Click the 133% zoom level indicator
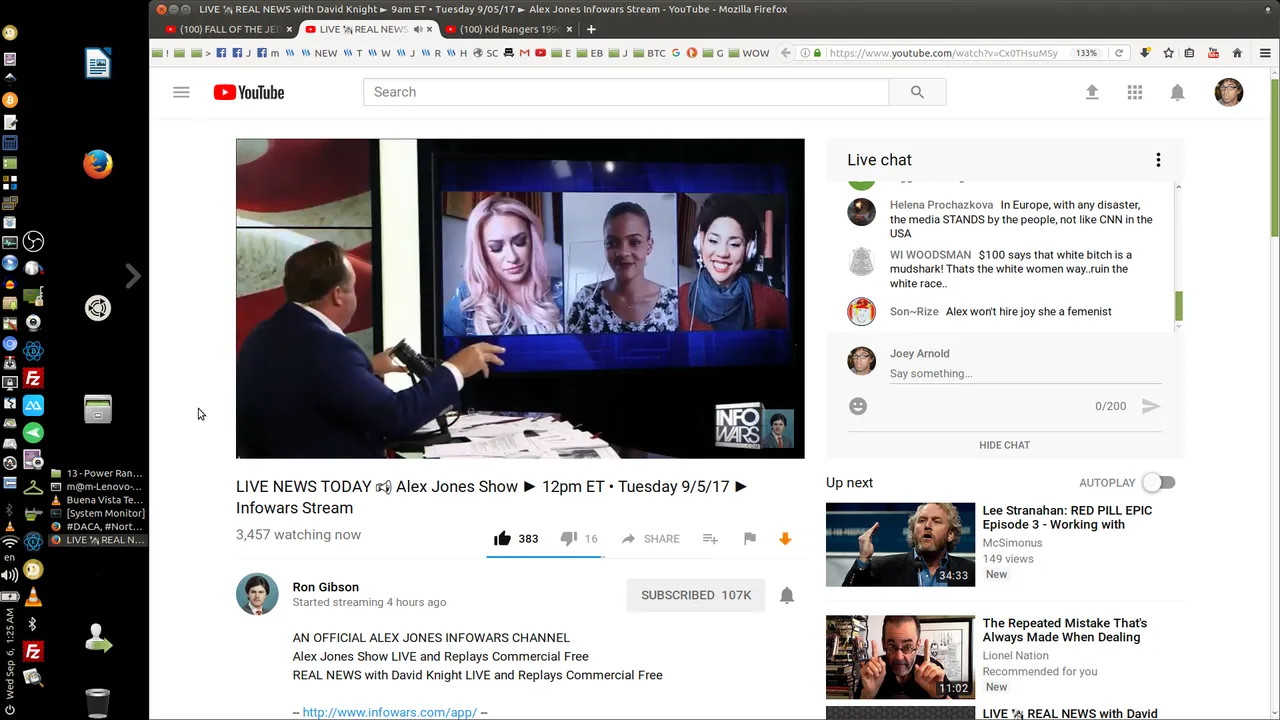 pyautogui.click(x=1087, y=53)
